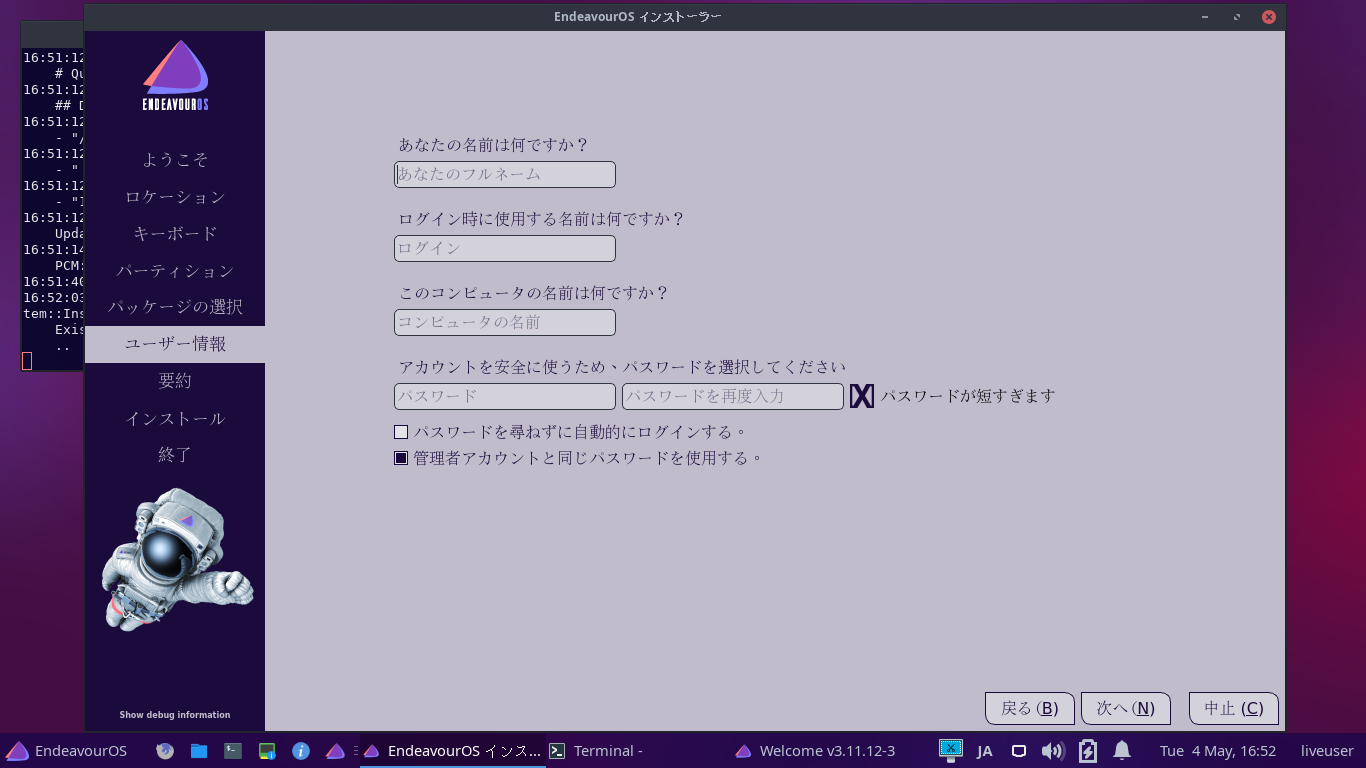Click the network display tray icon
This screenshot has width=1366, height=768.
[950, 750]
